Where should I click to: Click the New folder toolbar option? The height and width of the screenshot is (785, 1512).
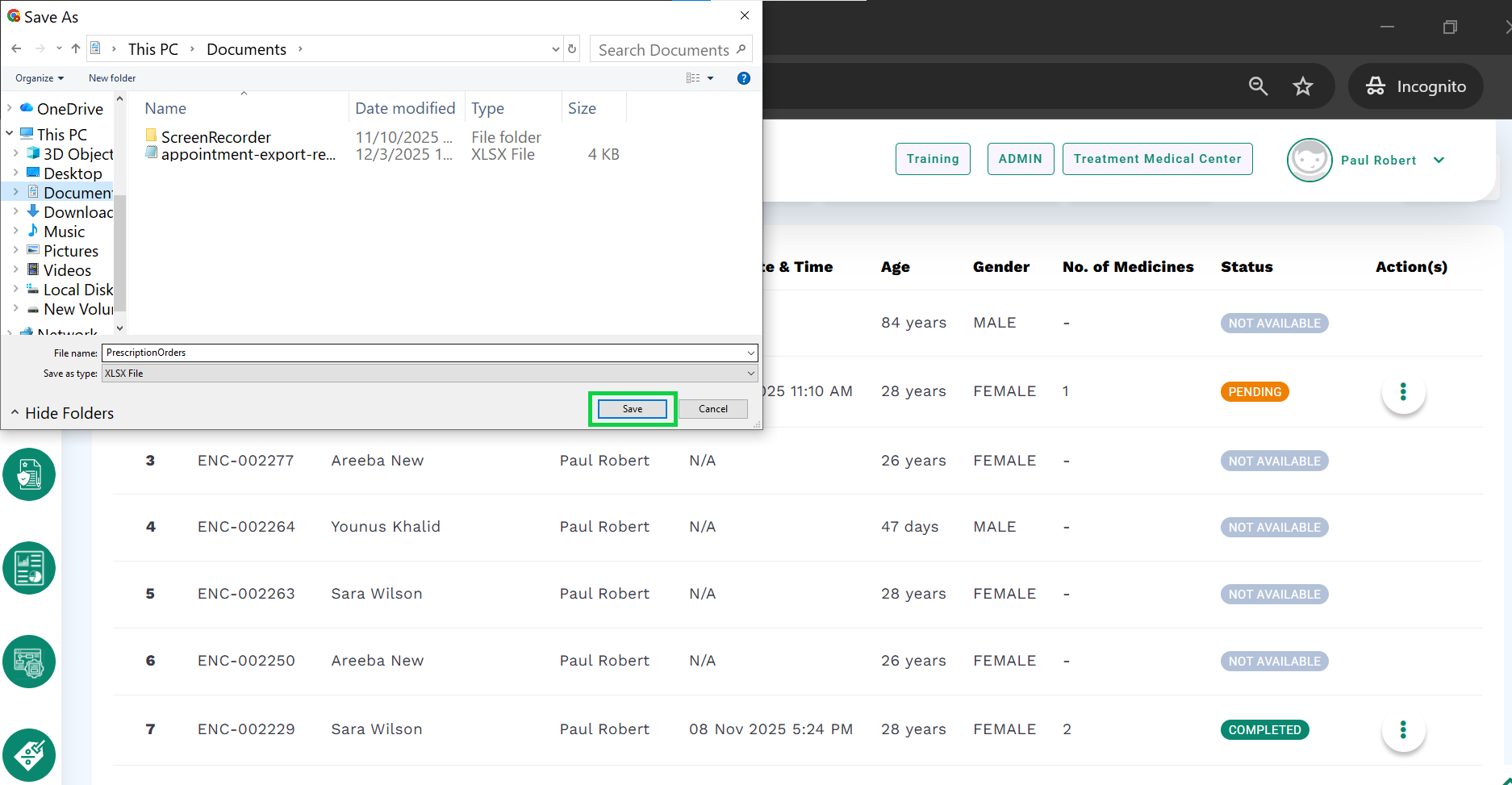click(x=112, y=78)
